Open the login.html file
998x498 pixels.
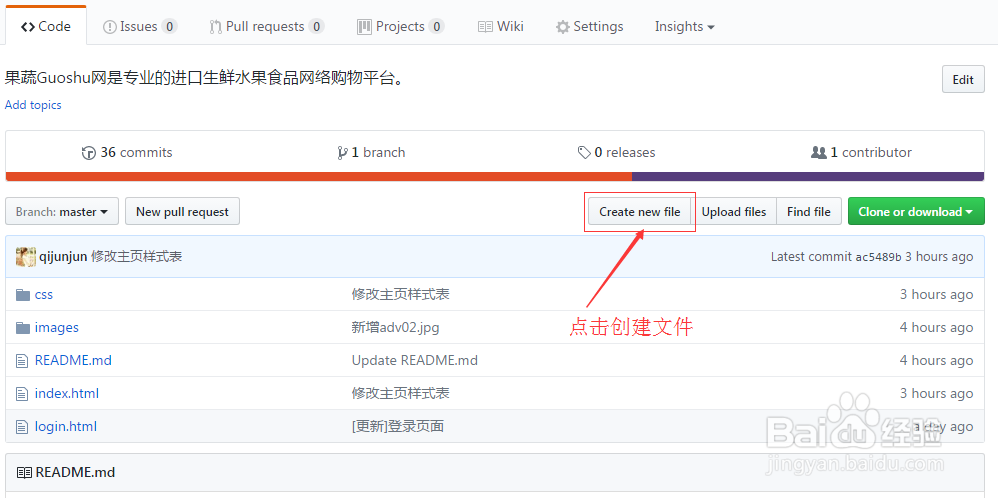pyautogui.click(x=66, y=427)
